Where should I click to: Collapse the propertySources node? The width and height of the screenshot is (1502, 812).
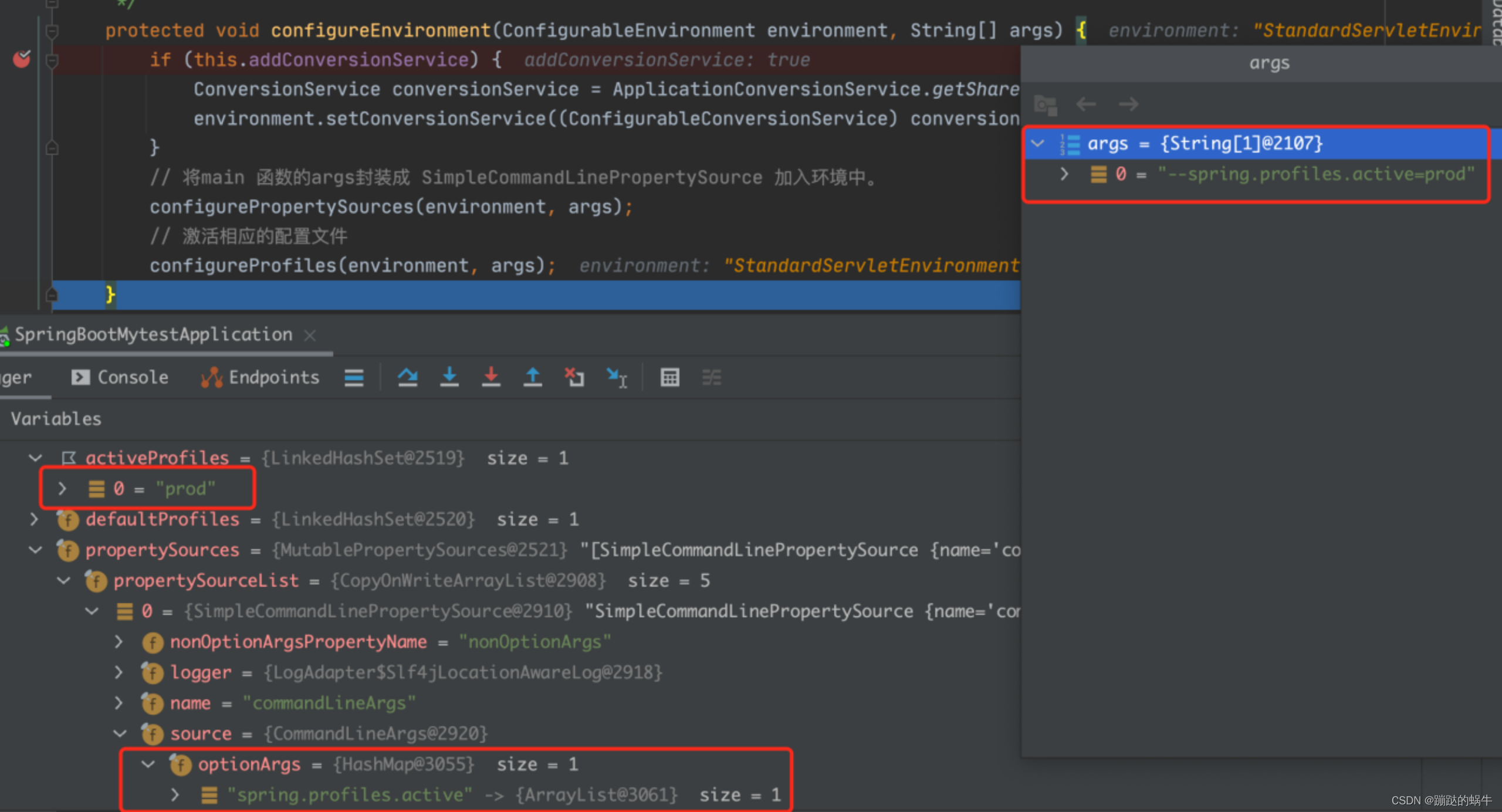tap(35, 550)
